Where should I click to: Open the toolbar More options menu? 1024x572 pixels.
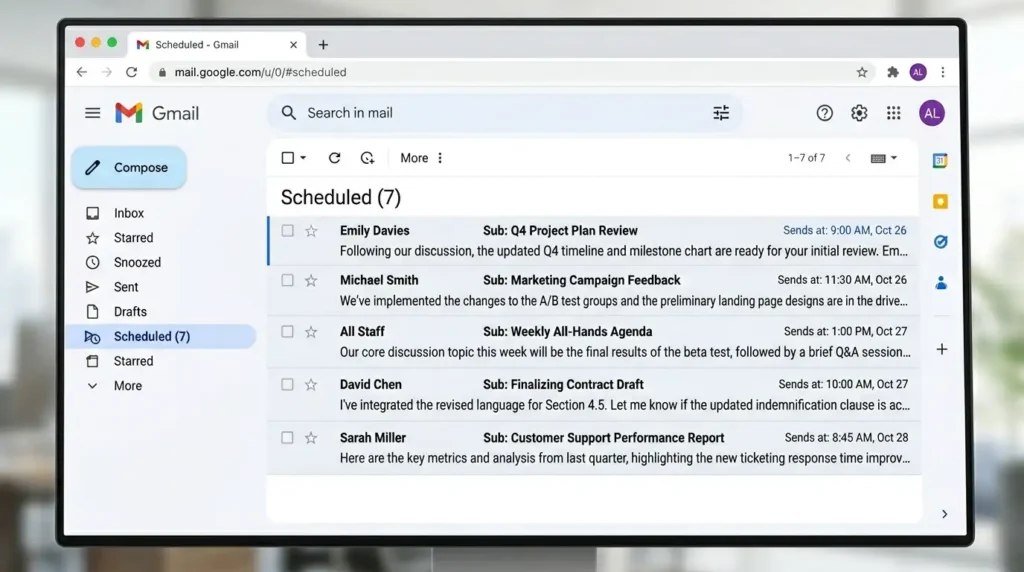[x=422, y=158]
